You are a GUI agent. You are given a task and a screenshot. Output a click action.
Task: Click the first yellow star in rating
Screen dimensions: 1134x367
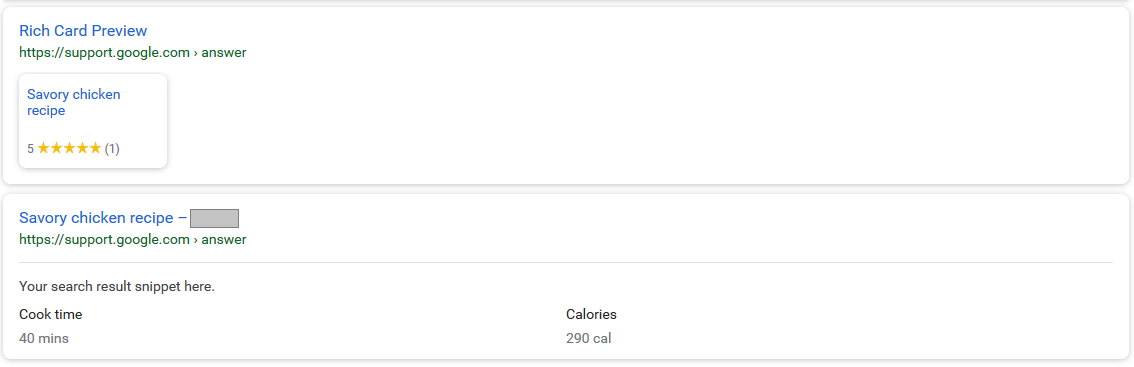point(43,148)
